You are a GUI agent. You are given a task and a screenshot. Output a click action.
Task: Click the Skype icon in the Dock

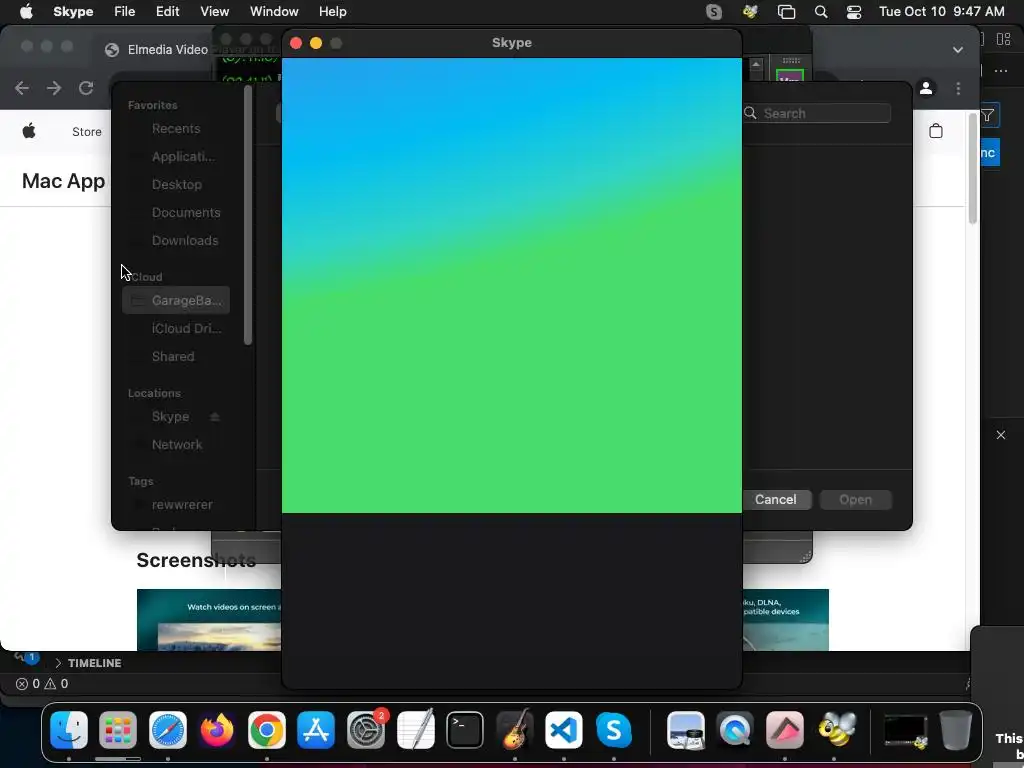click(x=614, y=729)
